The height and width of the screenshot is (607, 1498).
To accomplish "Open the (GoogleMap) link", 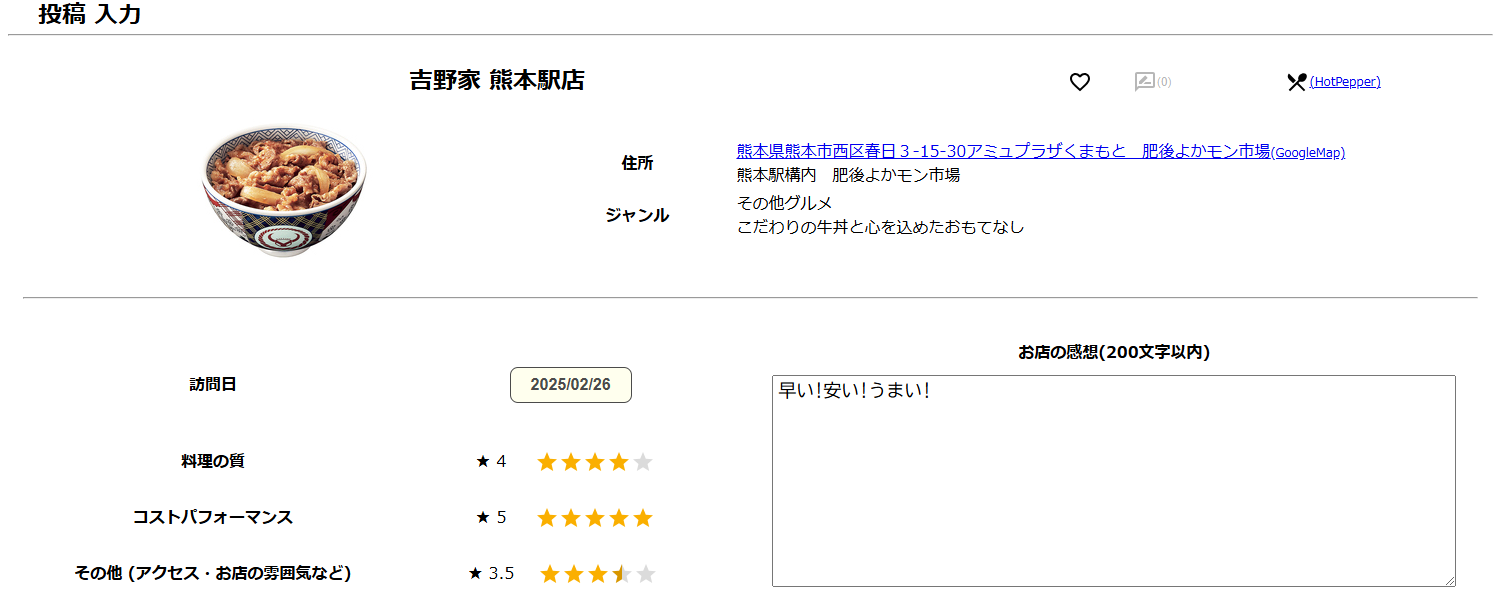I will click(1308, 153).
